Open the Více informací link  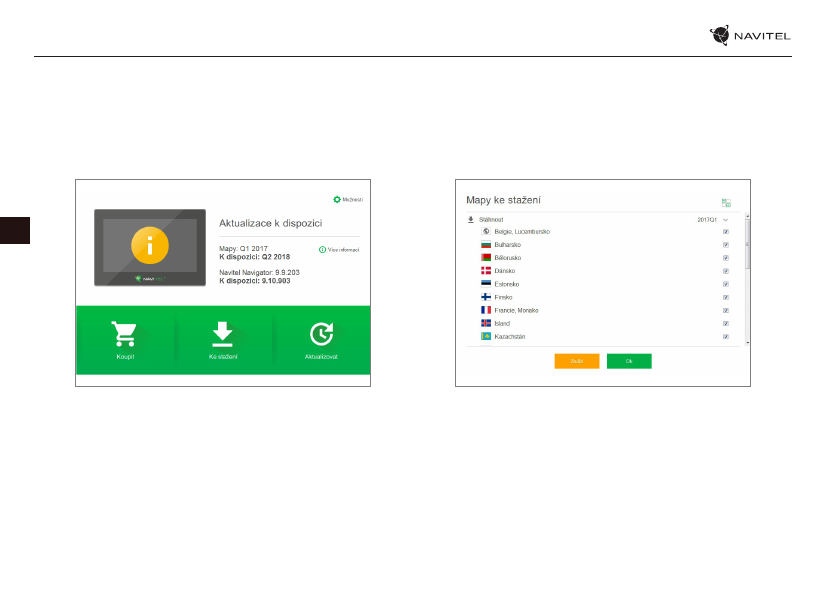(339, 250)
